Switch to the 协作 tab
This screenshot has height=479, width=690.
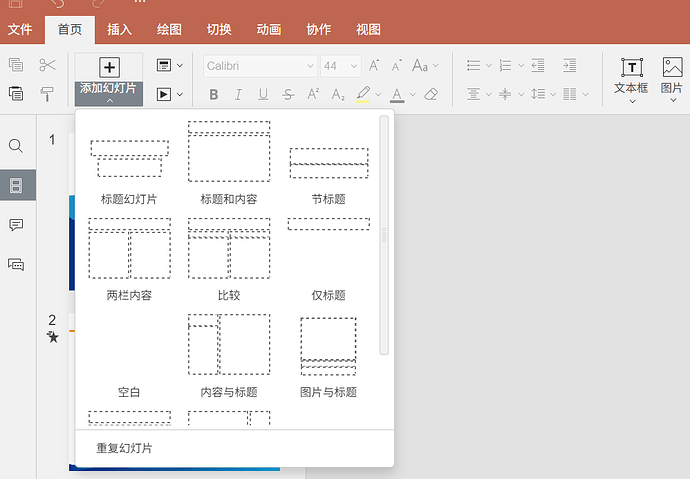point(319,29)
